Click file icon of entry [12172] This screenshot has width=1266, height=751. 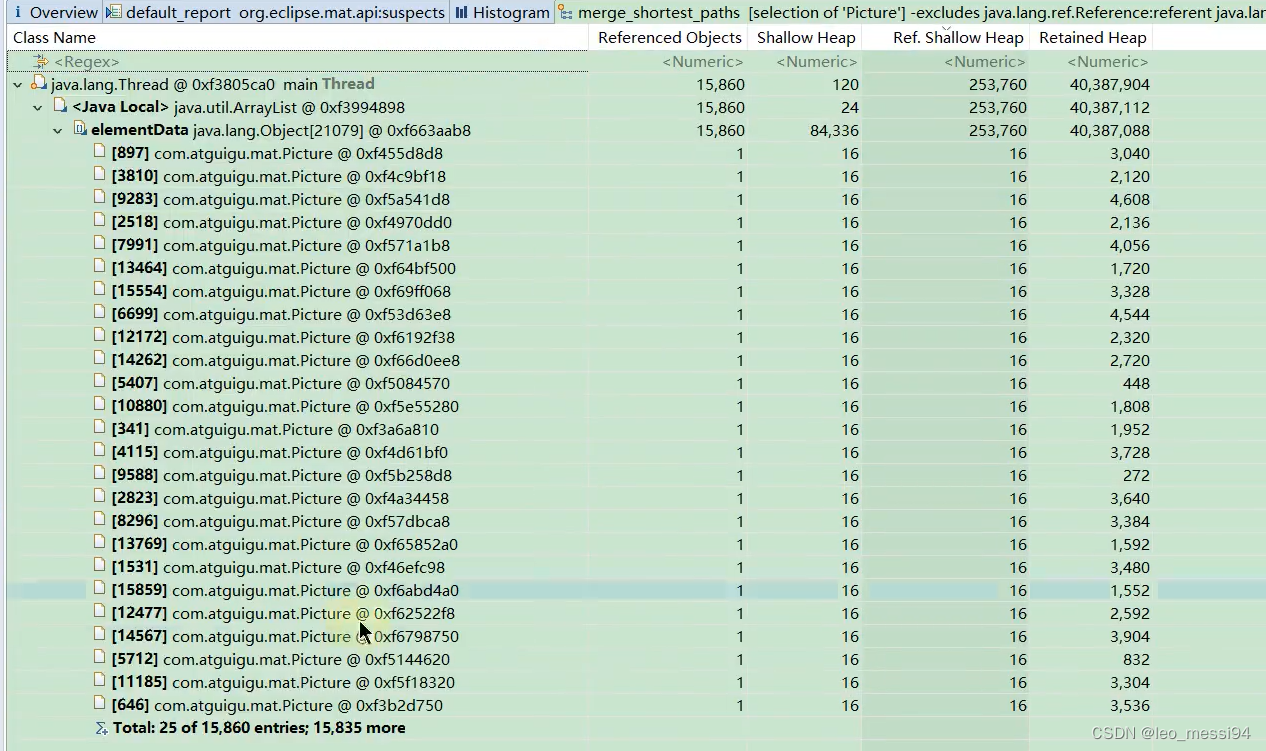pos(100,336)
